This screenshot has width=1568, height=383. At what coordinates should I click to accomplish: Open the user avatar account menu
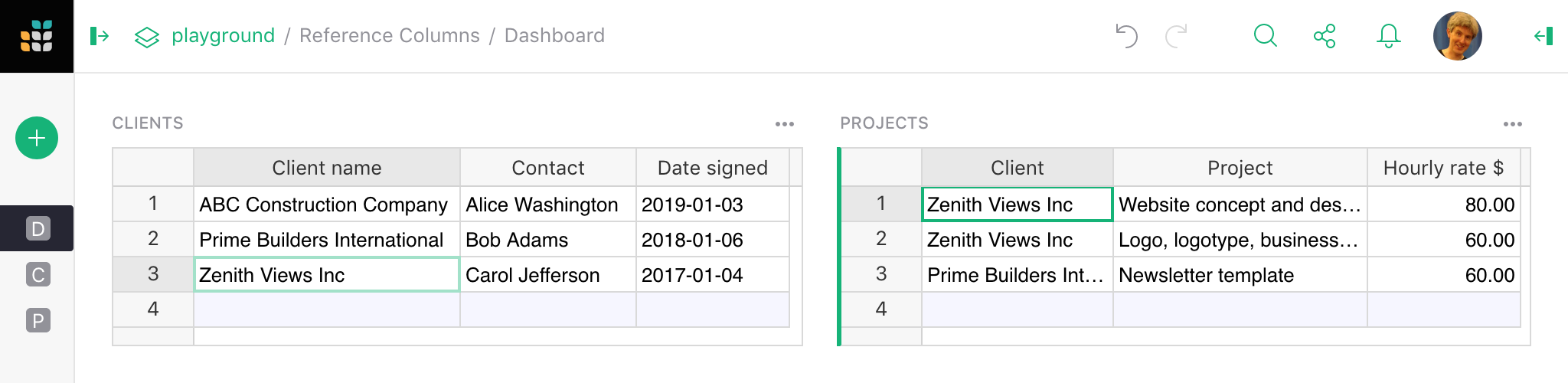[1457, 36]
